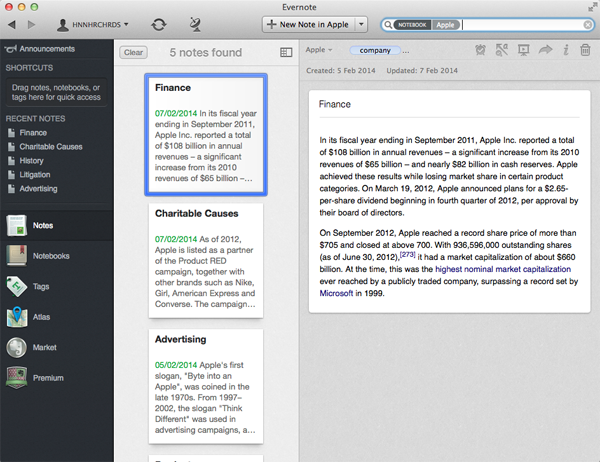Clear search field with the x icon

588,25
